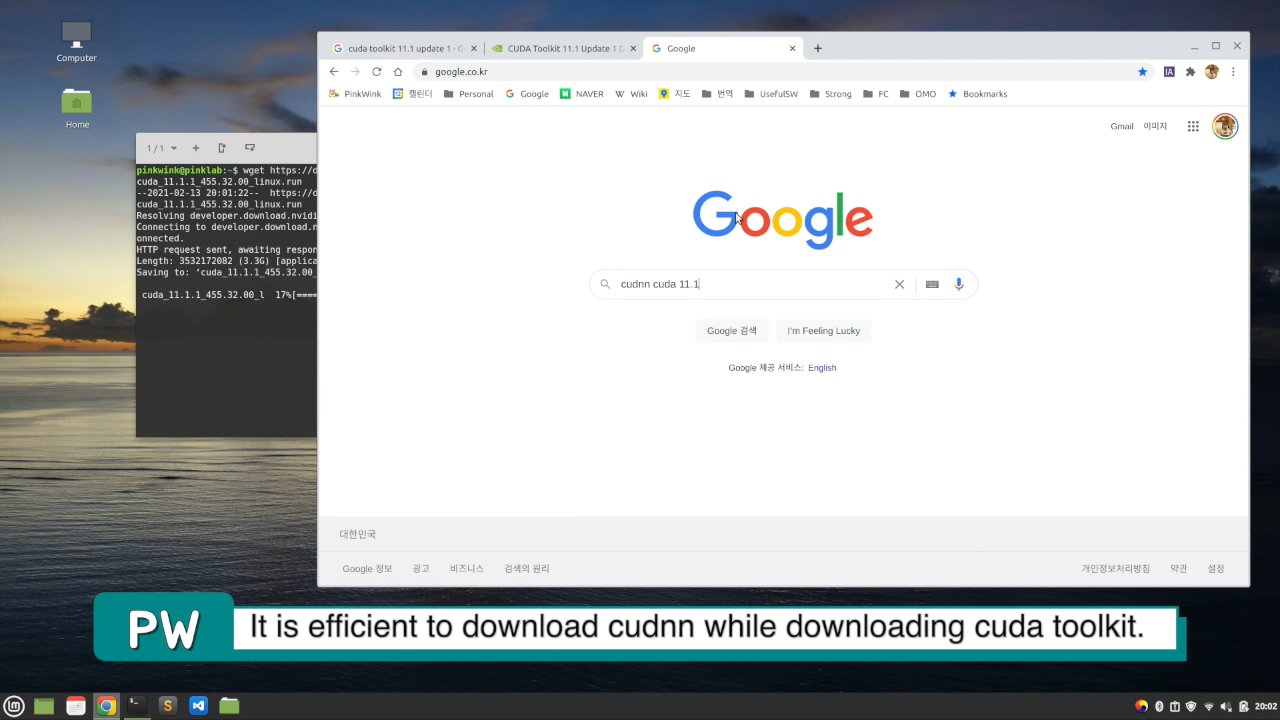Launch Sublime Text from taskbar
The height and width of the screenshot is (720, 1280).
[168, 706]
